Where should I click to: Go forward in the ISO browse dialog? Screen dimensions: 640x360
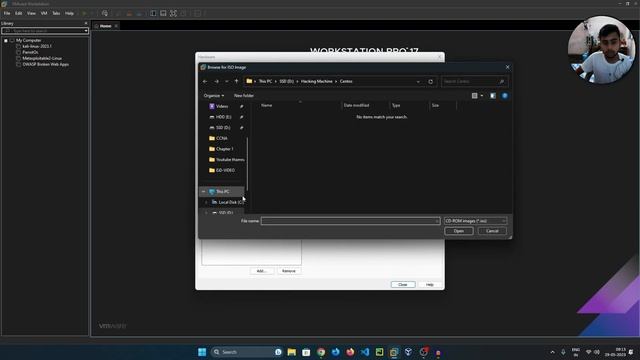click(216, 81)
